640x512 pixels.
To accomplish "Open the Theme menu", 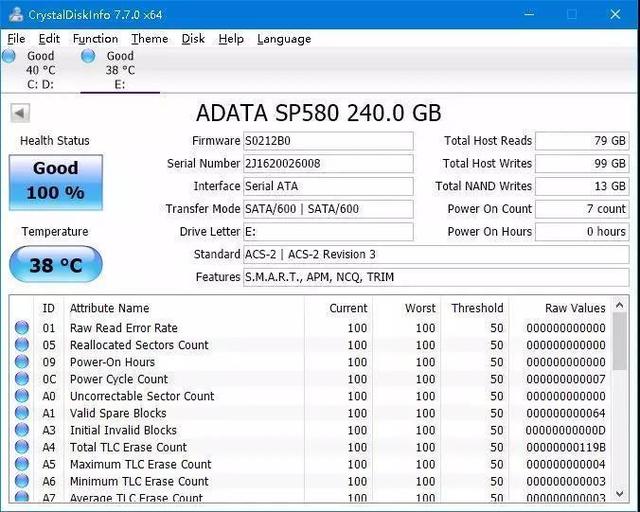I will 149,39.
